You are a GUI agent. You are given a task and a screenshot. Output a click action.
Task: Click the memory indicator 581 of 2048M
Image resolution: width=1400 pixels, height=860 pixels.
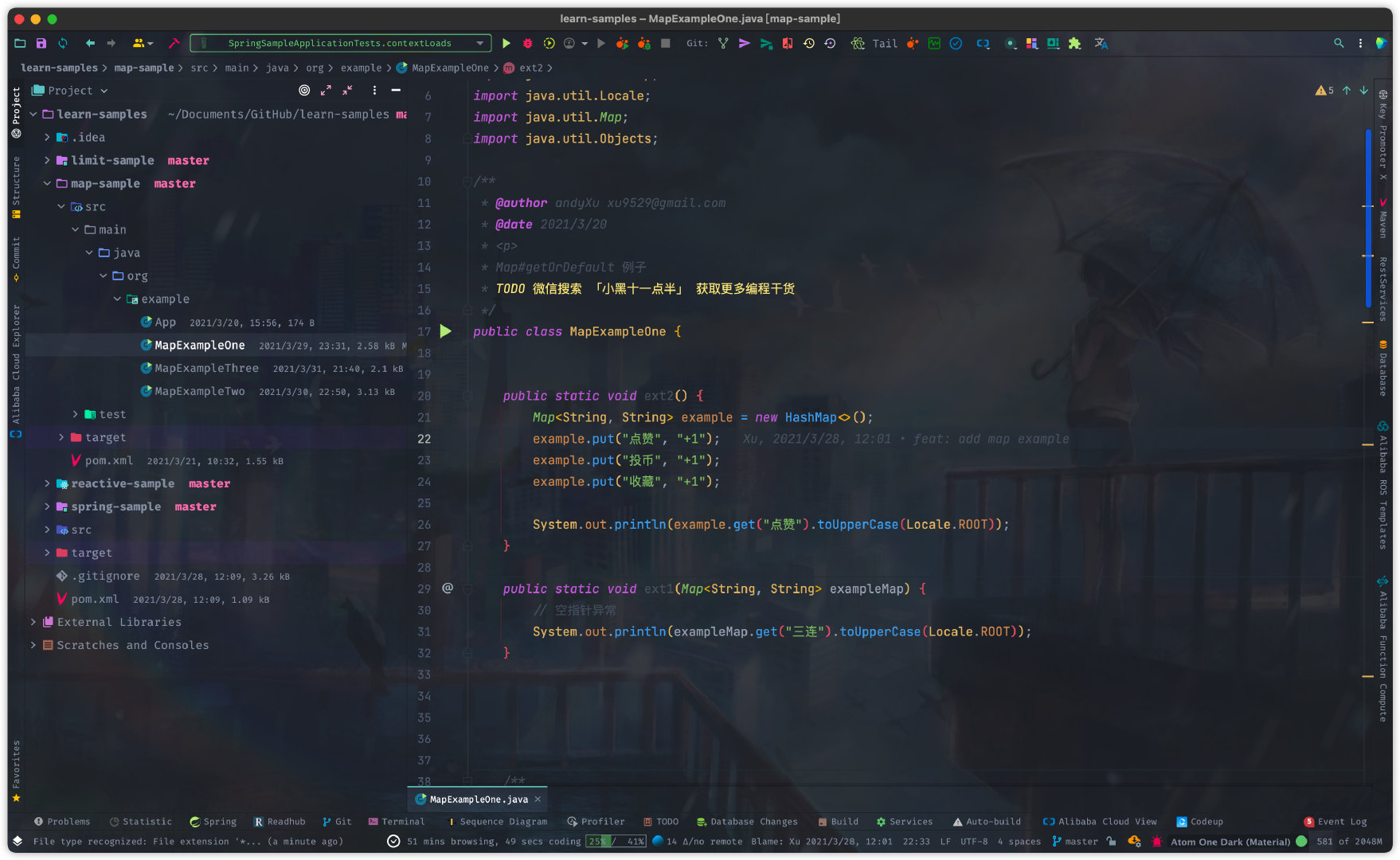click(1349, 841)
